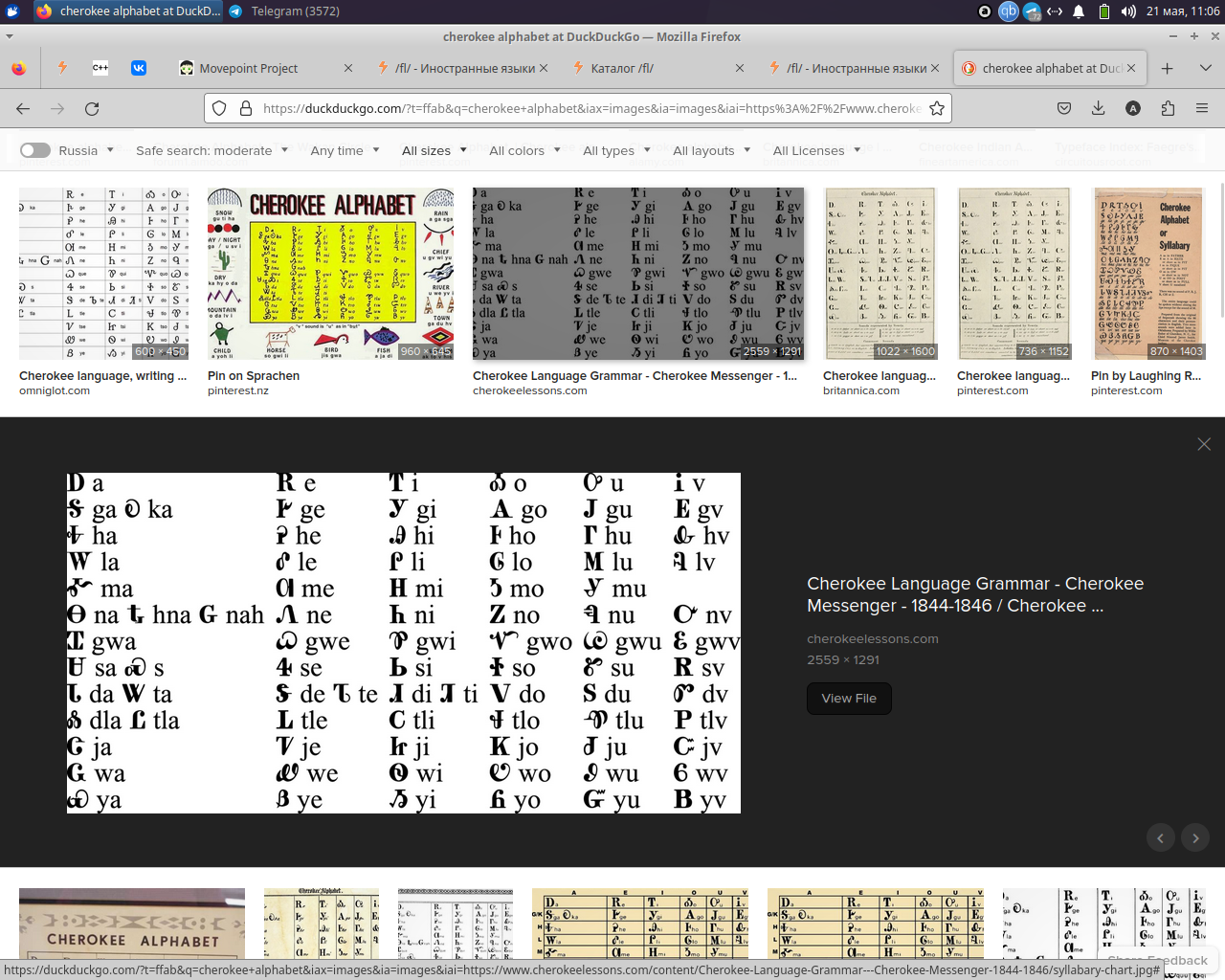
Task: Open the Firefox downloads panel
Action: pos(1098,108)
